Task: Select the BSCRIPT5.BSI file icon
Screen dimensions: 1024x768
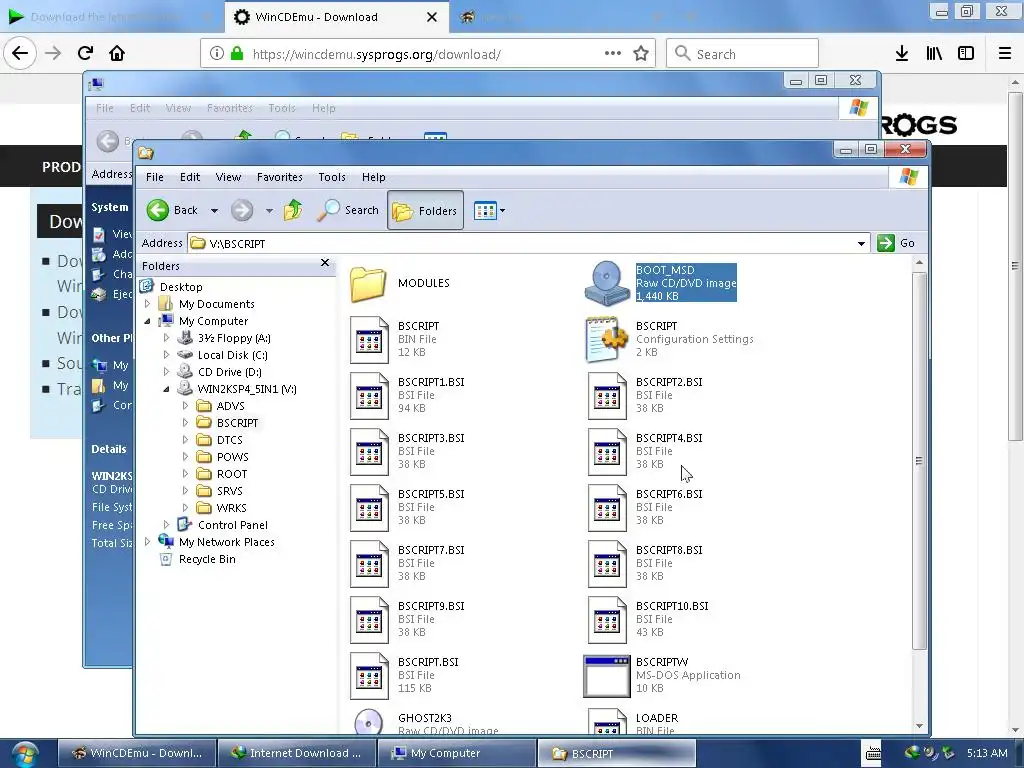Action: click(369, 508)
